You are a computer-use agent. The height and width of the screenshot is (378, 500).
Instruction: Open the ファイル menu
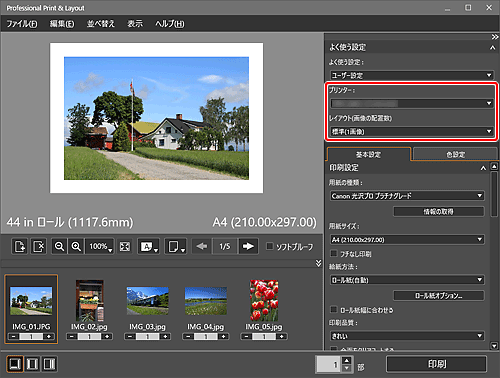pos(22,24)
